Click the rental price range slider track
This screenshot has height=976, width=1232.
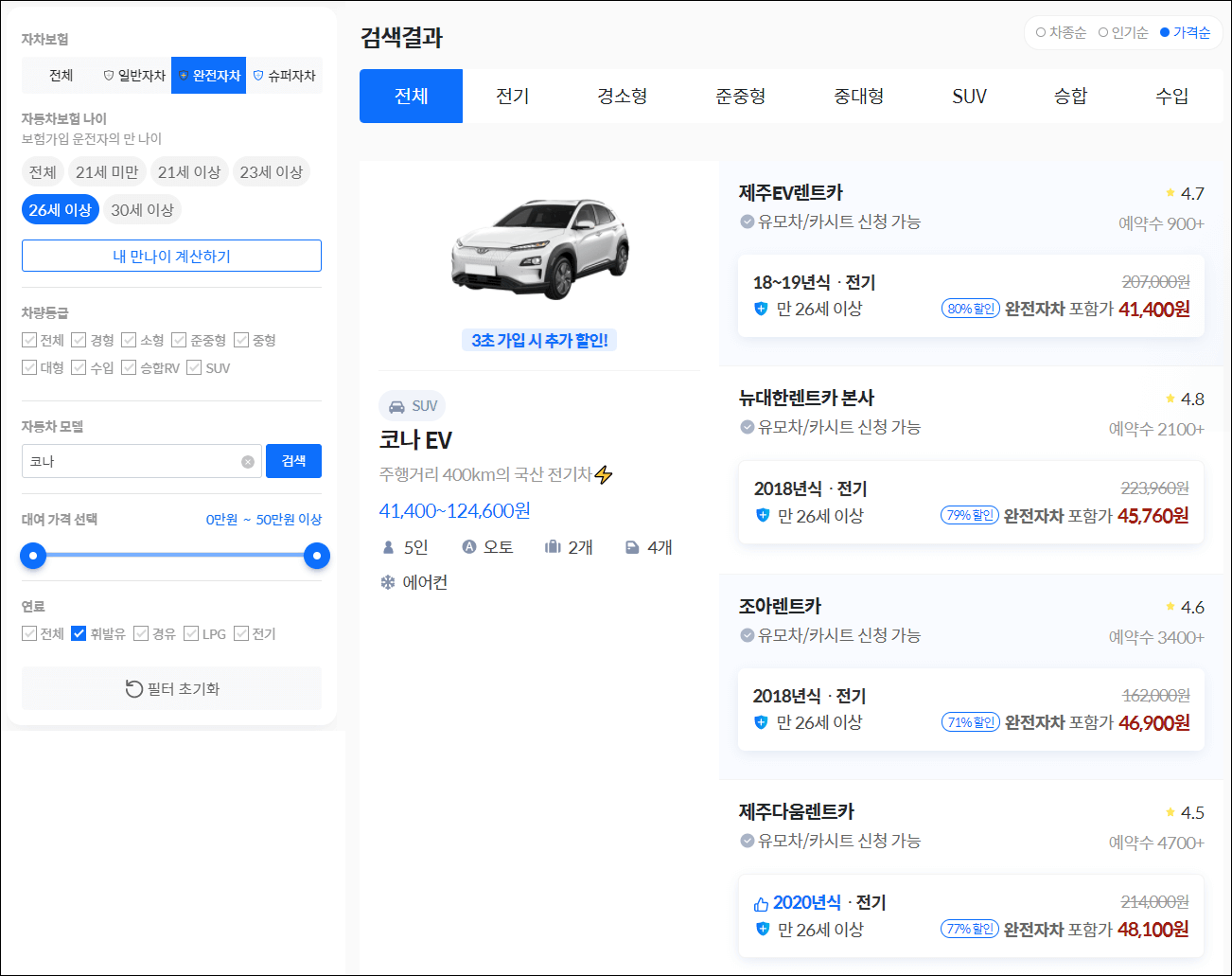pos(175,556)
